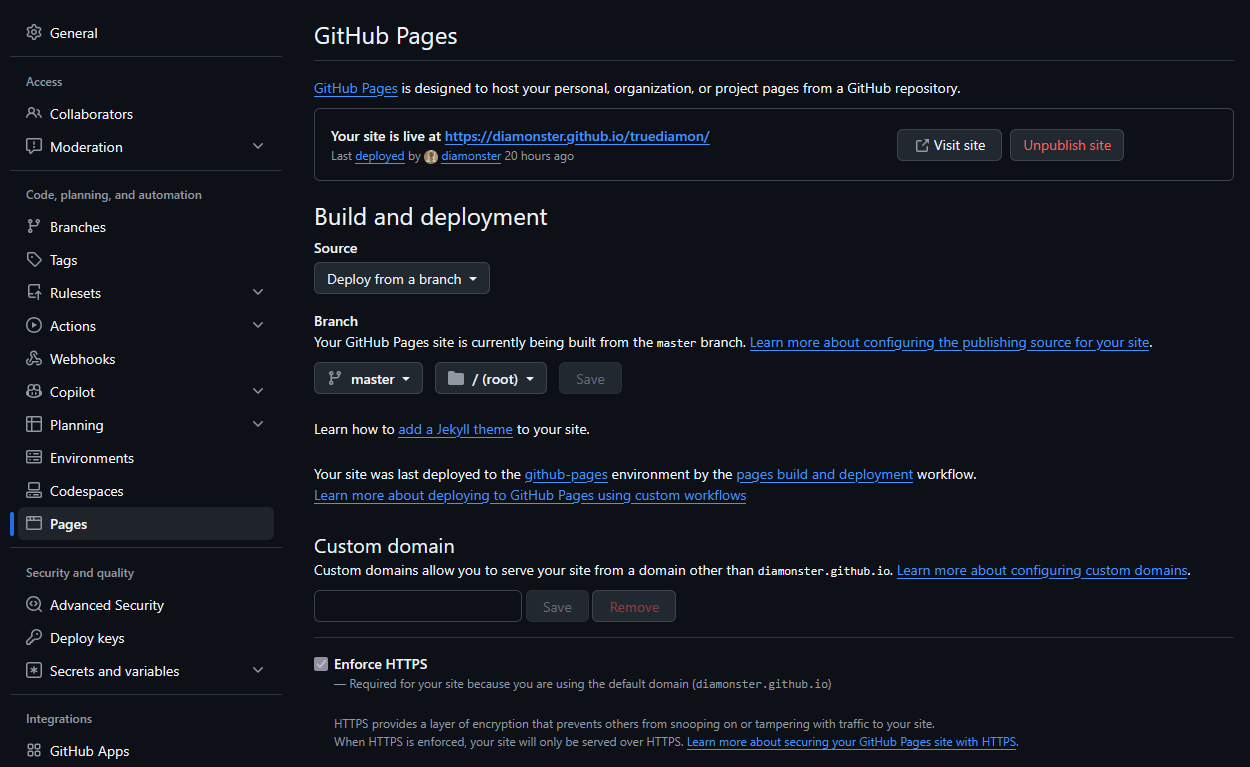Open the live site URL link
Image resolution: width=1250 pixels, height=767 pixels.
pyautogui.click(x=577, y=136)
